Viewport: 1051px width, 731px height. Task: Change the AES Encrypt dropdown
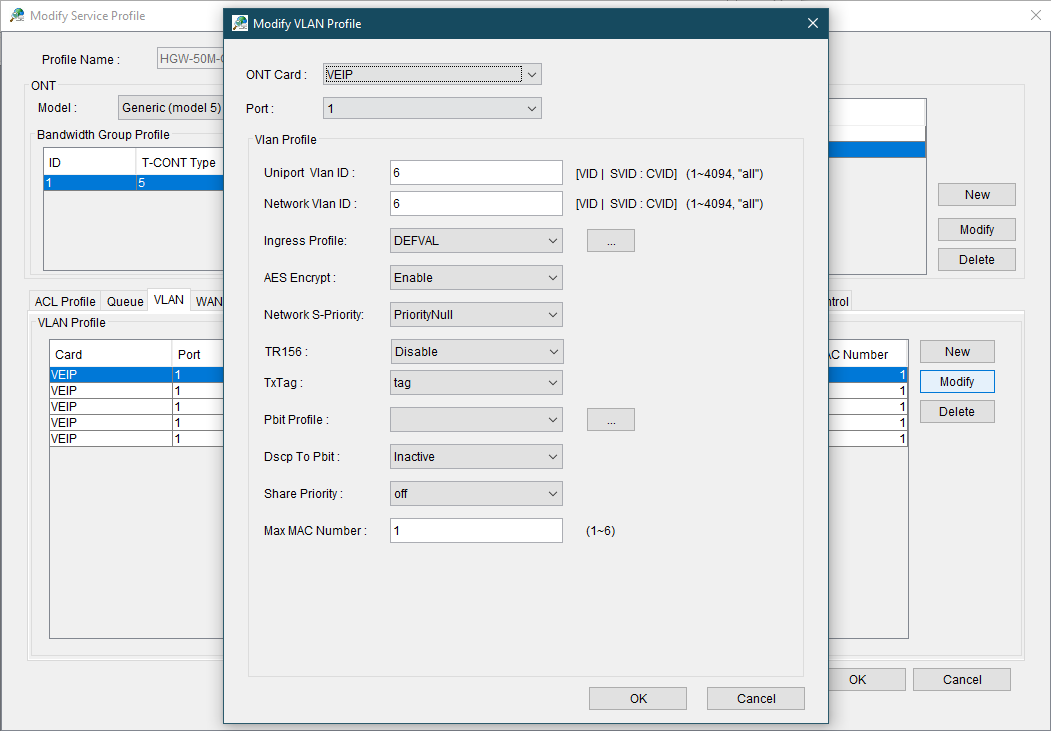pos(476,277)
